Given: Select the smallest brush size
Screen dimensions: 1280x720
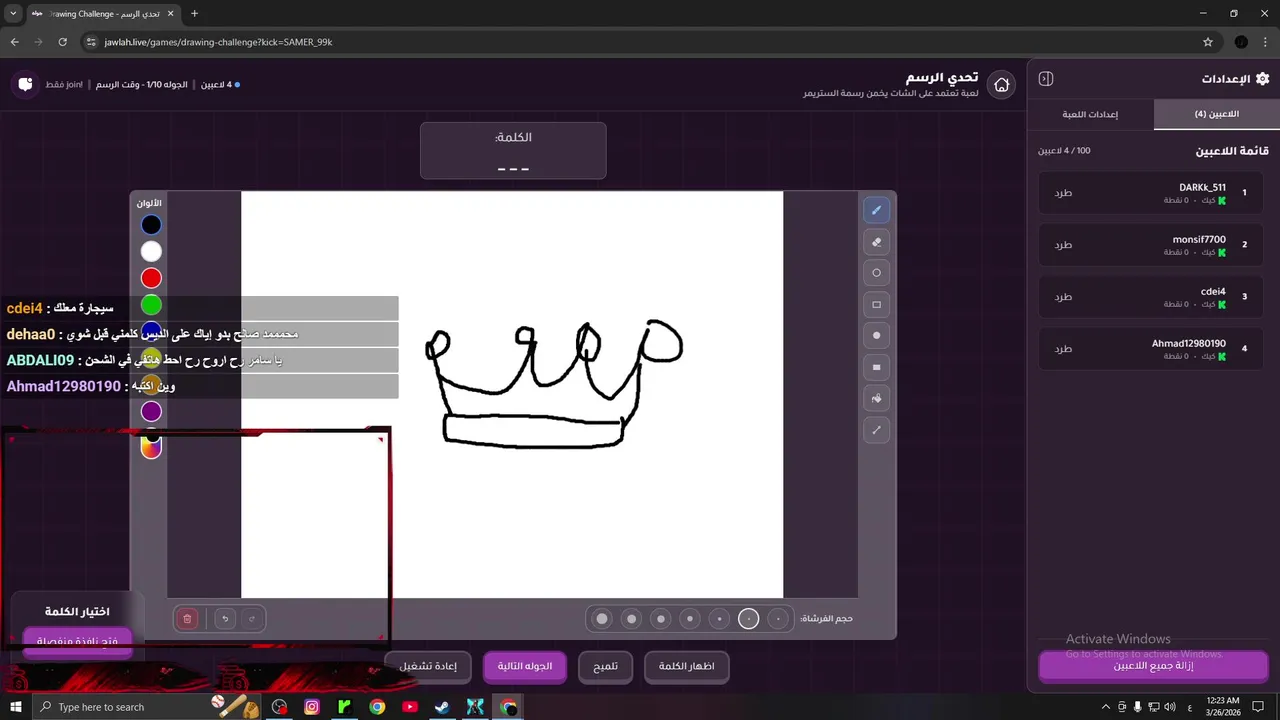Looking at the screenshot, I should pos(778,619).
